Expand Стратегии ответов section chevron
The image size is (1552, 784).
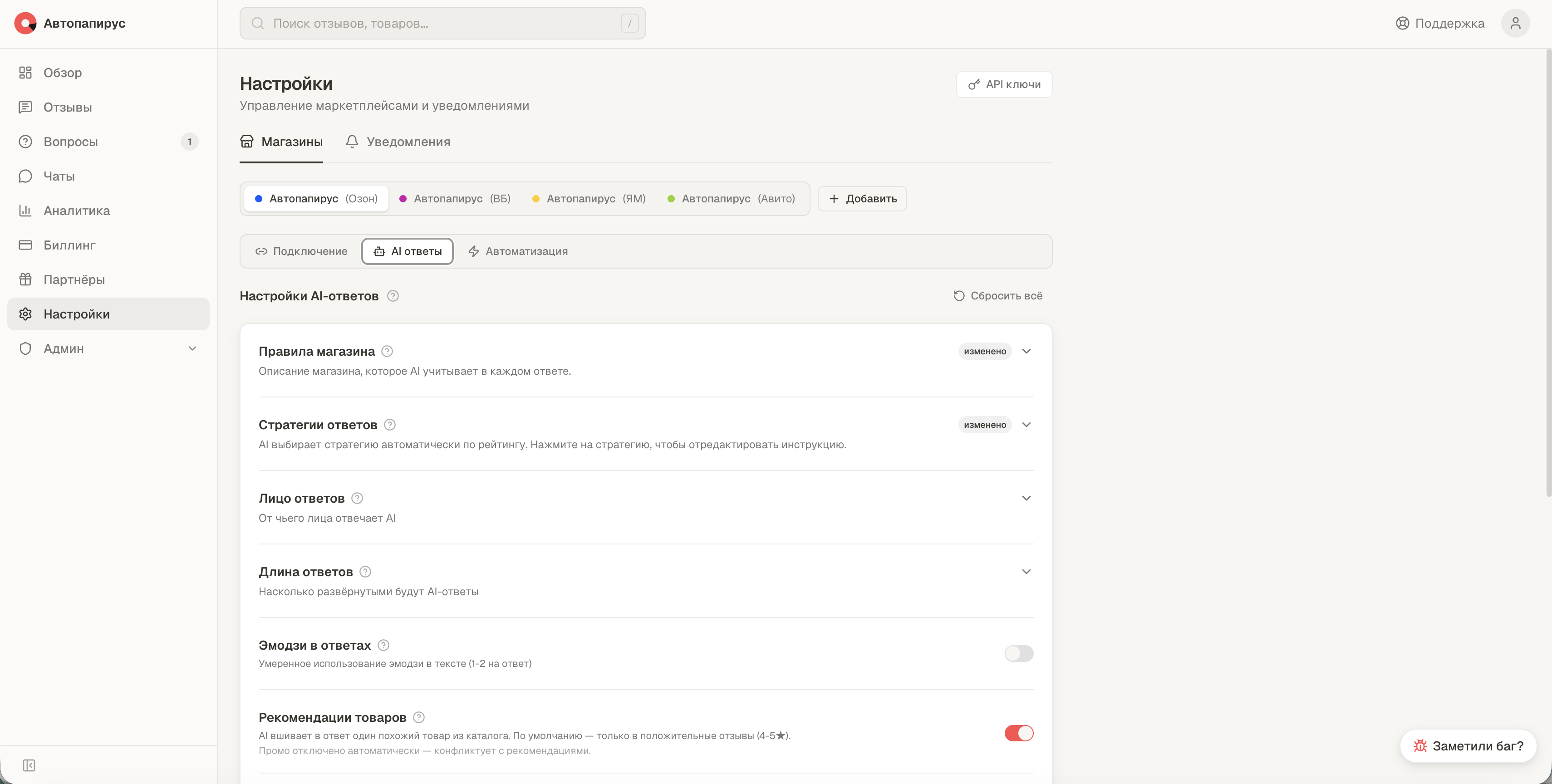coord(1026,425)
